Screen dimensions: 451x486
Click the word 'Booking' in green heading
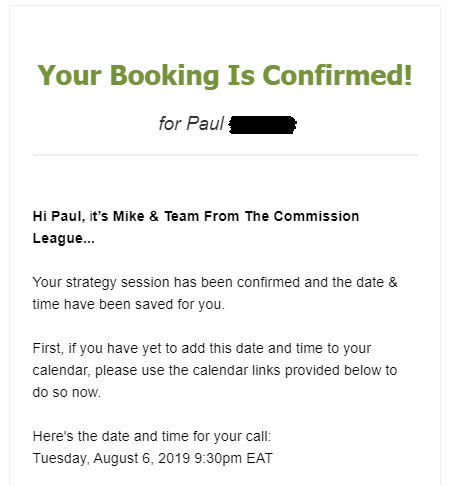pos(165,76)
